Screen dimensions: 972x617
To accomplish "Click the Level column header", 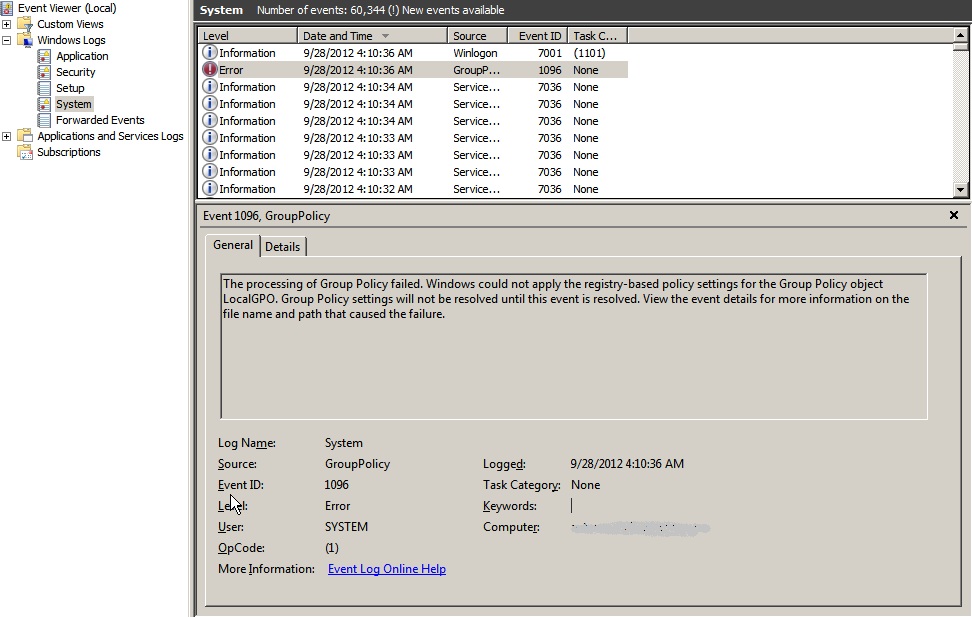I will (x=247, y=36).
